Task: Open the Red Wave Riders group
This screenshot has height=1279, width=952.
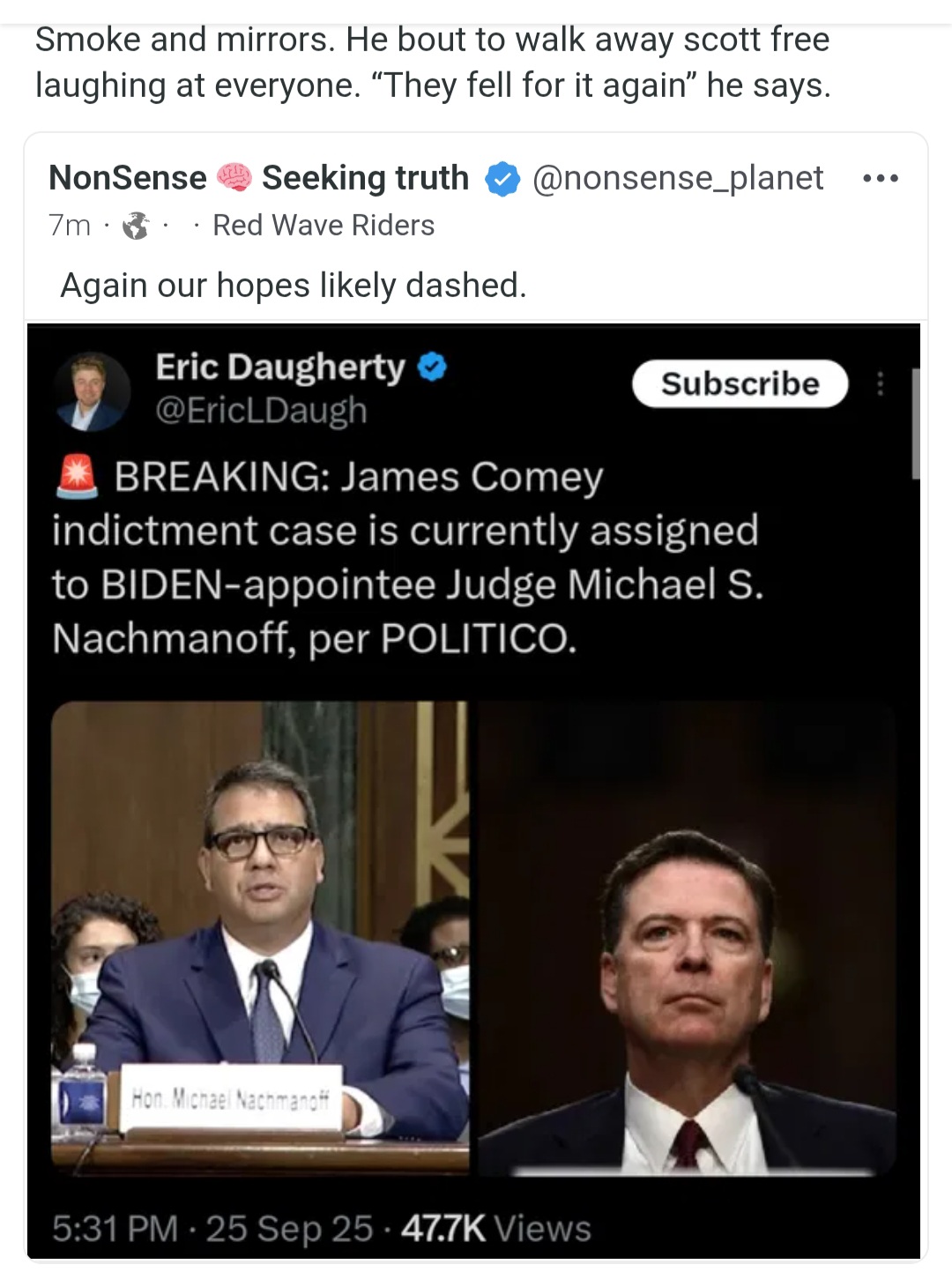Action: pos(324,226)
